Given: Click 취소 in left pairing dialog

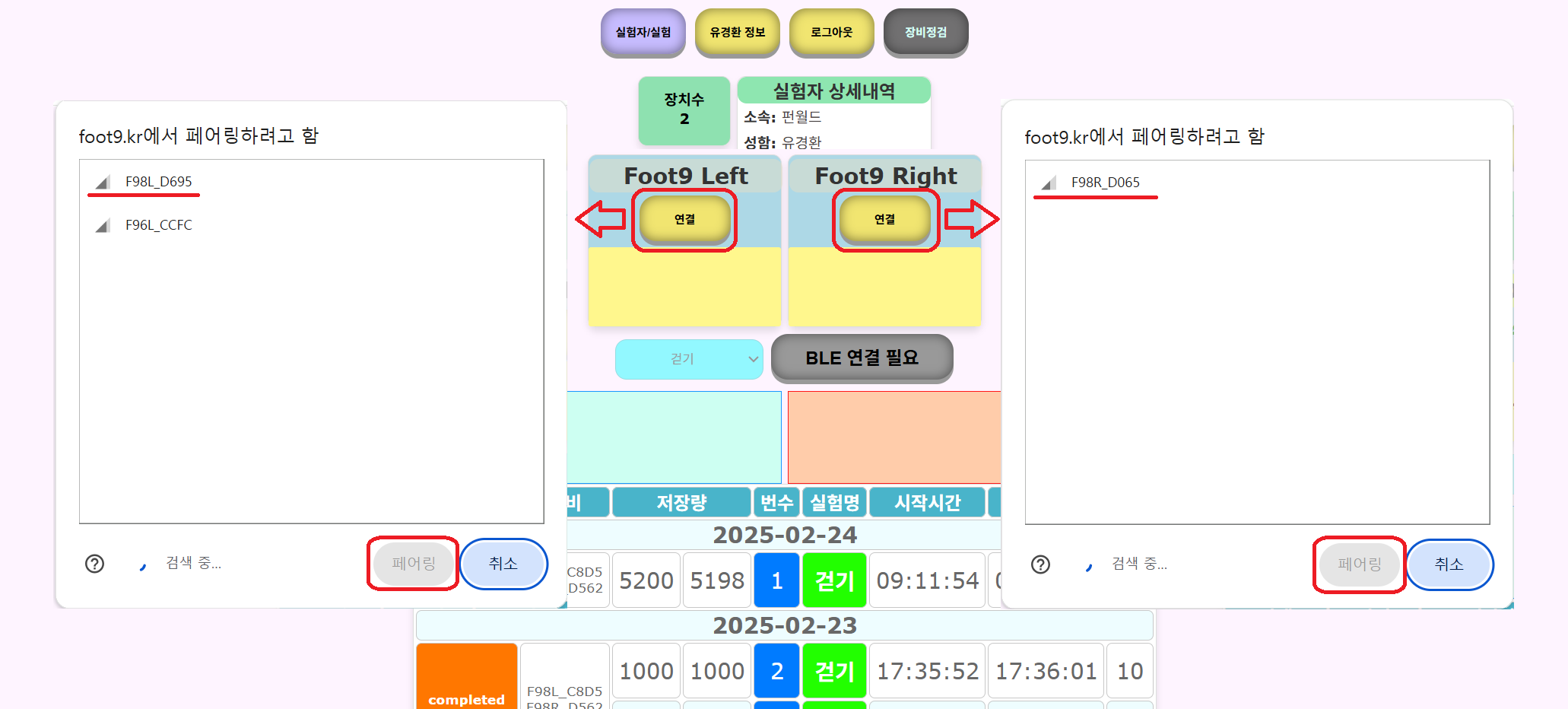Looking at the screenshot, I should (x=503, y=564).
